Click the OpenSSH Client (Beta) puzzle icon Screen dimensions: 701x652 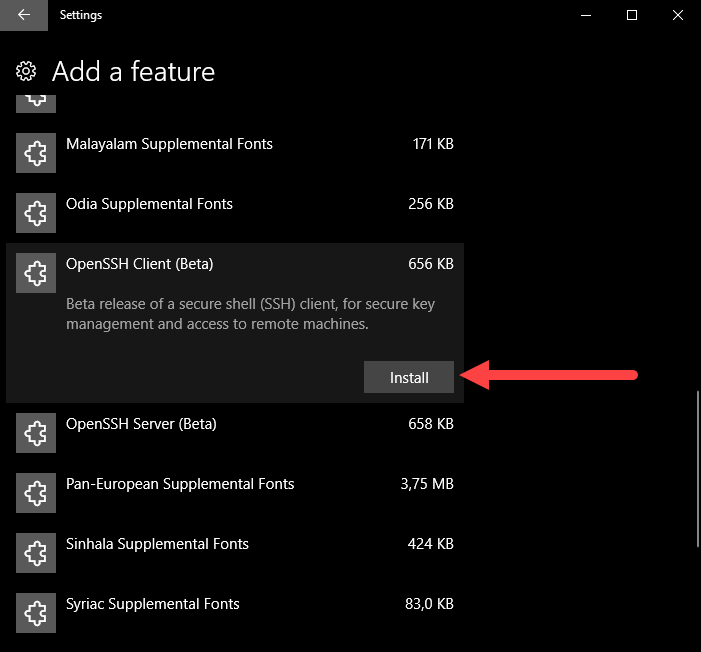tap(36, 273)
